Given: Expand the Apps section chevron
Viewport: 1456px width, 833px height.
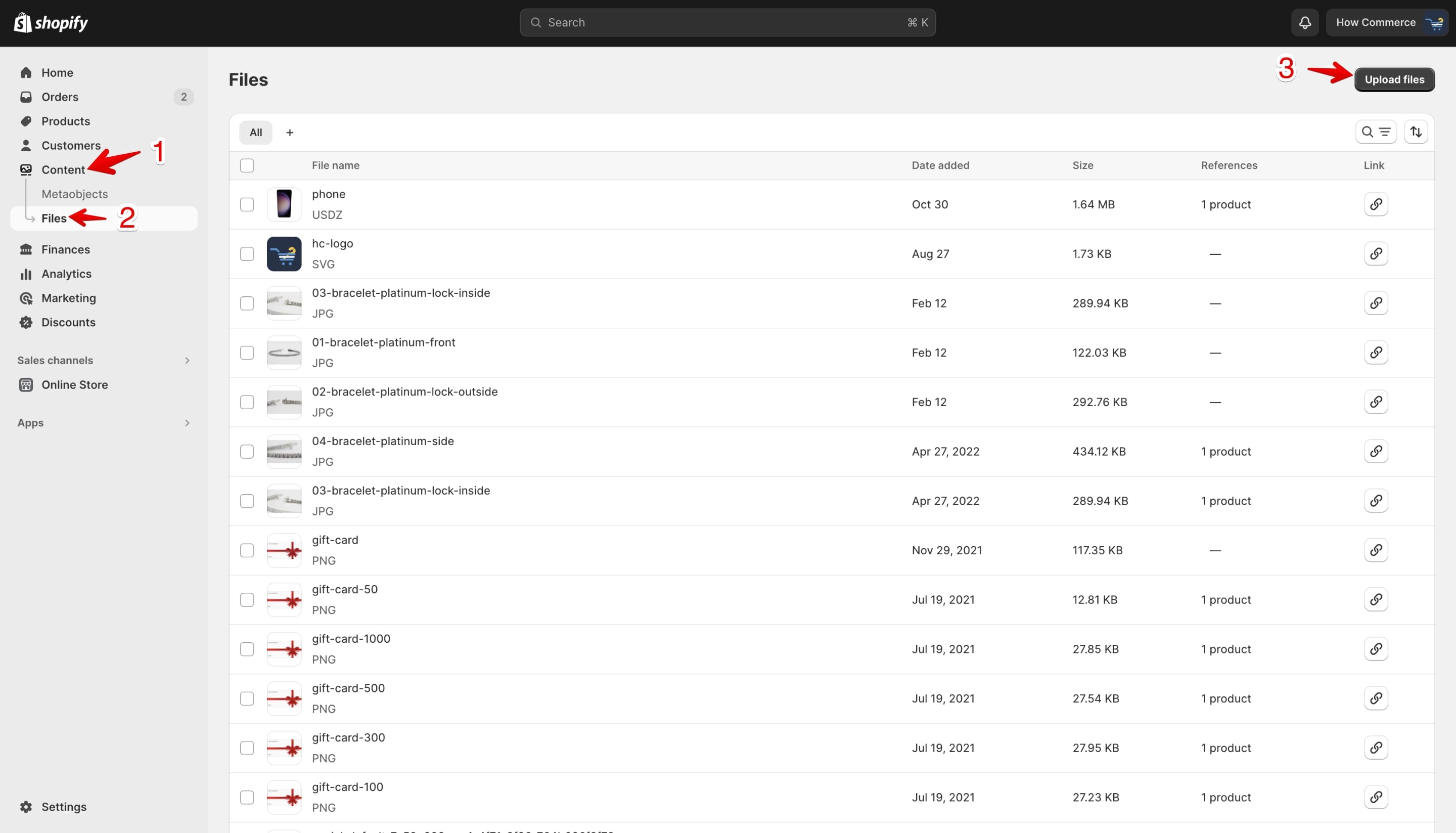Looking at the screenshot, I should click(187, 423).
